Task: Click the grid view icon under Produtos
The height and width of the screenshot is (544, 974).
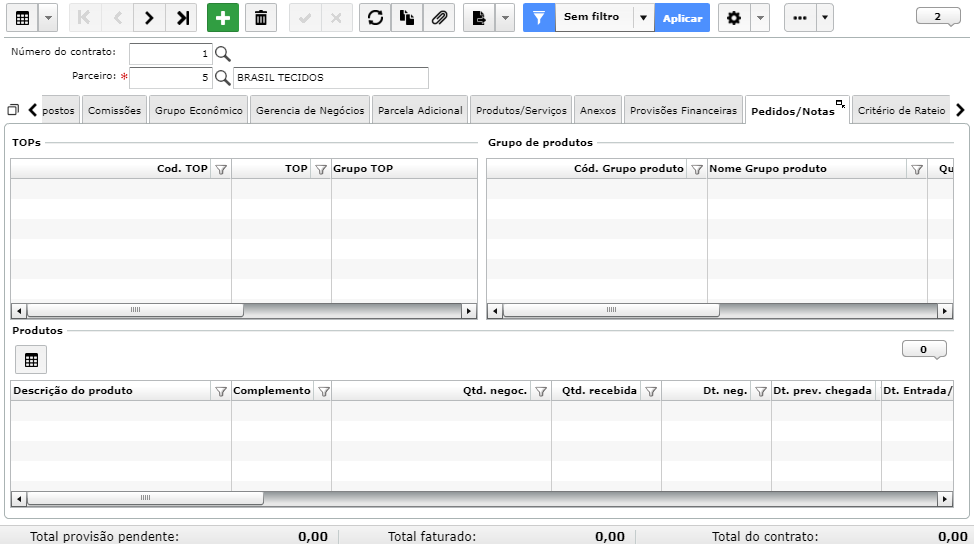Action: tap(31, 360)
